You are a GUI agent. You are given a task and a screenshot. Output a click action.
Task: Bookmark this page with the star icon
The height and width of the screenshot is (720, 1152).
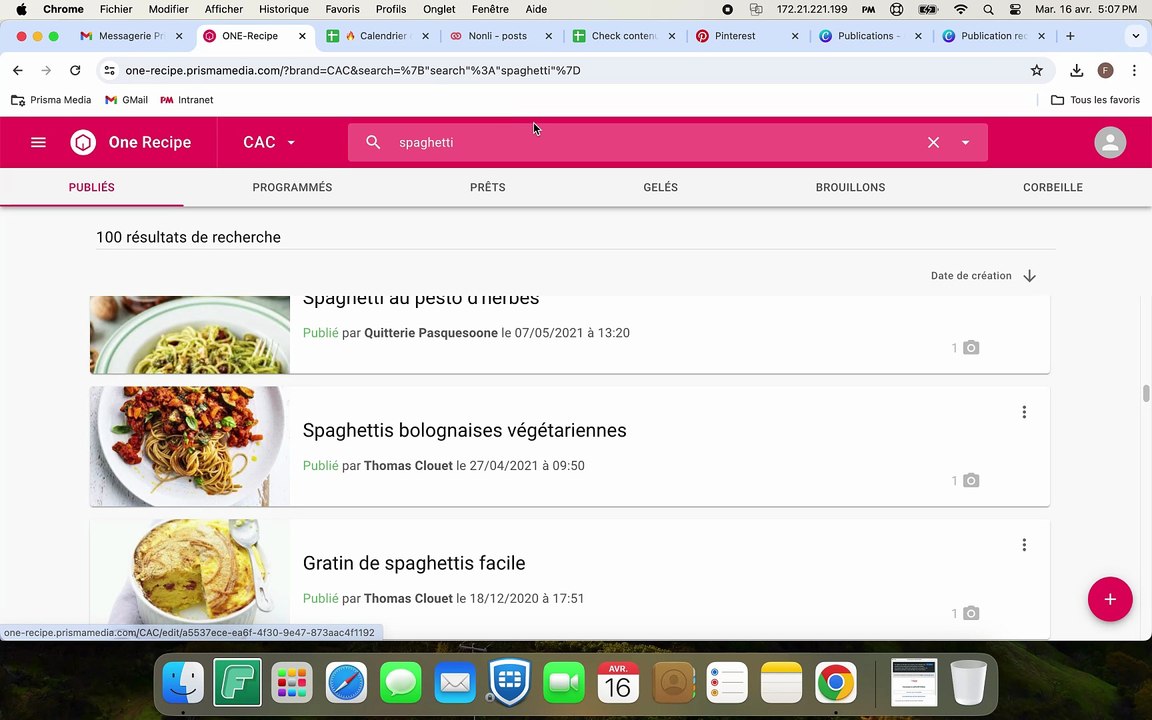(x=1037, y=71)
